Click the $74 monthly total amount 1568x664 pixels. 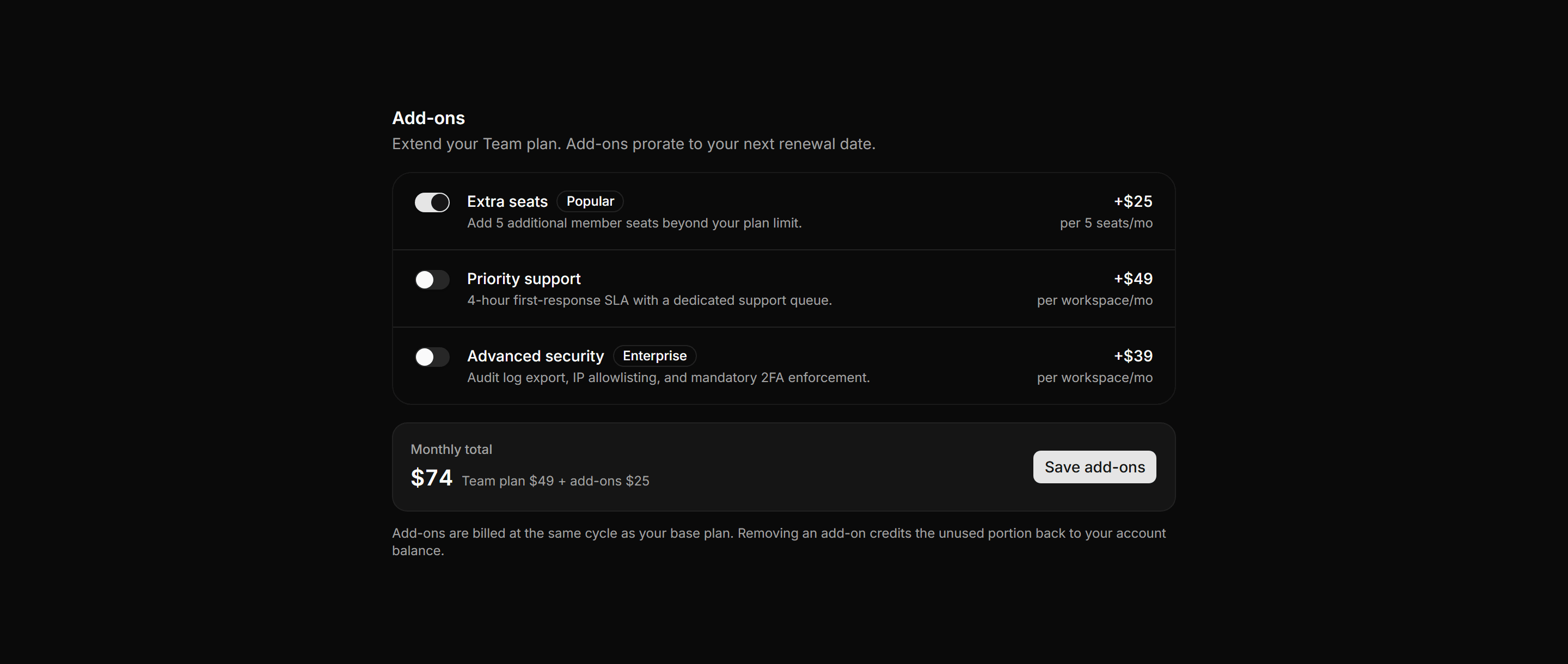point(431,478)
